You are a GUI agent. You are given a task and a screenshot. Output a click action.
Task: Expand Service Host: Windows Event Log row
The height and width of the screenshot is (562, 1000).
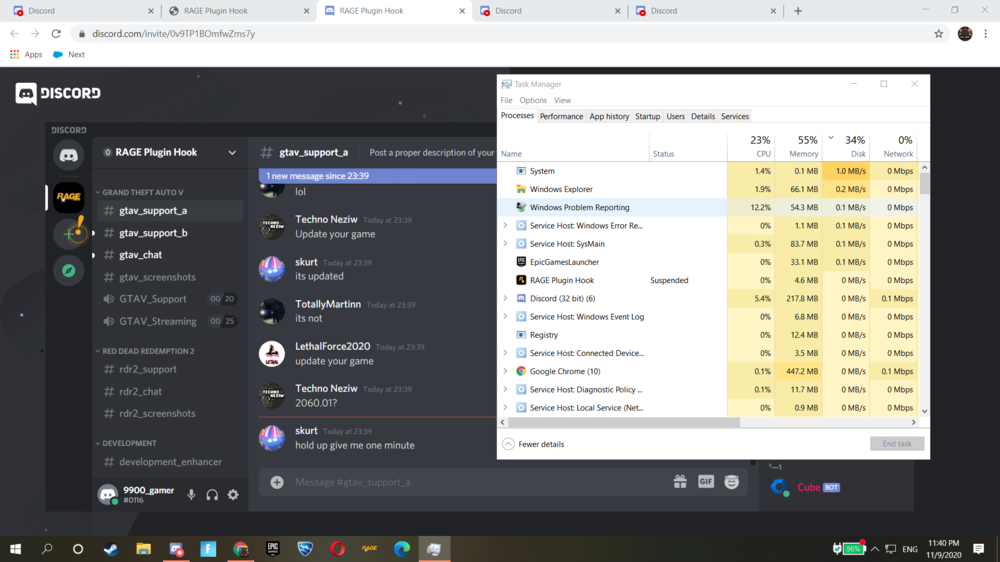505,316
